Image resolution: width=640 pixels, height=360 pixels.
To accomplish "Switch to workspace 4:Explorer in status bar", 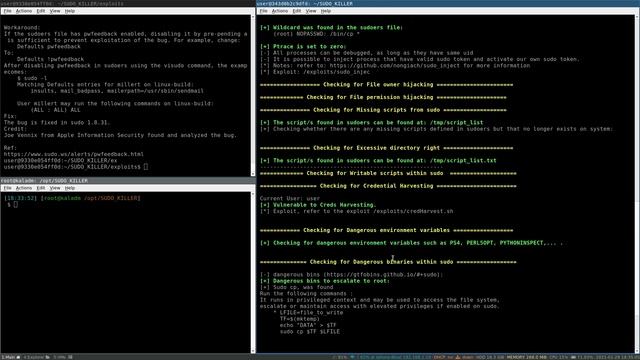I will [36, 357].
